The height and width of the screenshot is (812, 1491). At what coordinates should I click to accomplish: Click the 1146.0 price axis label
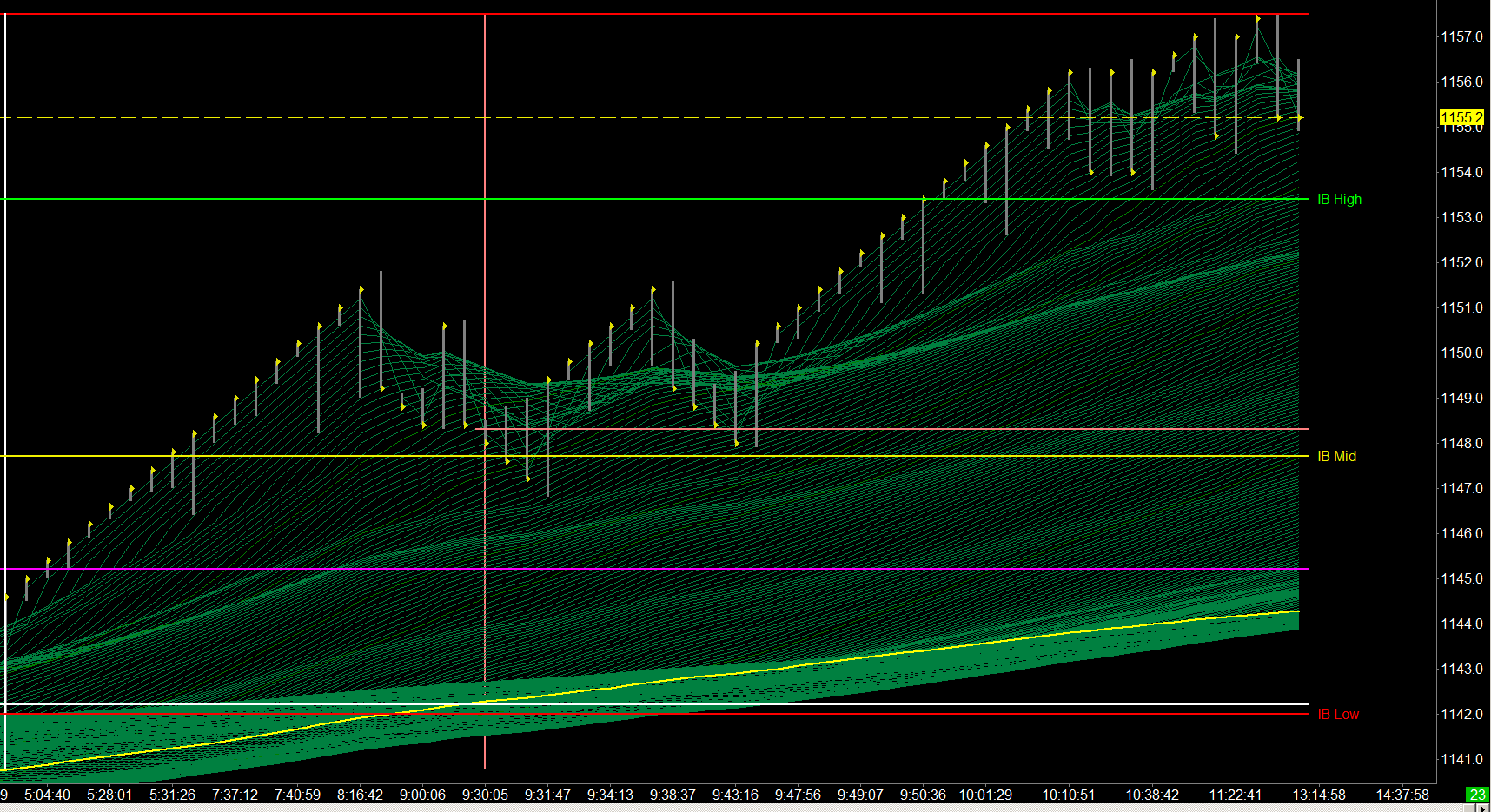[1461, 534]
